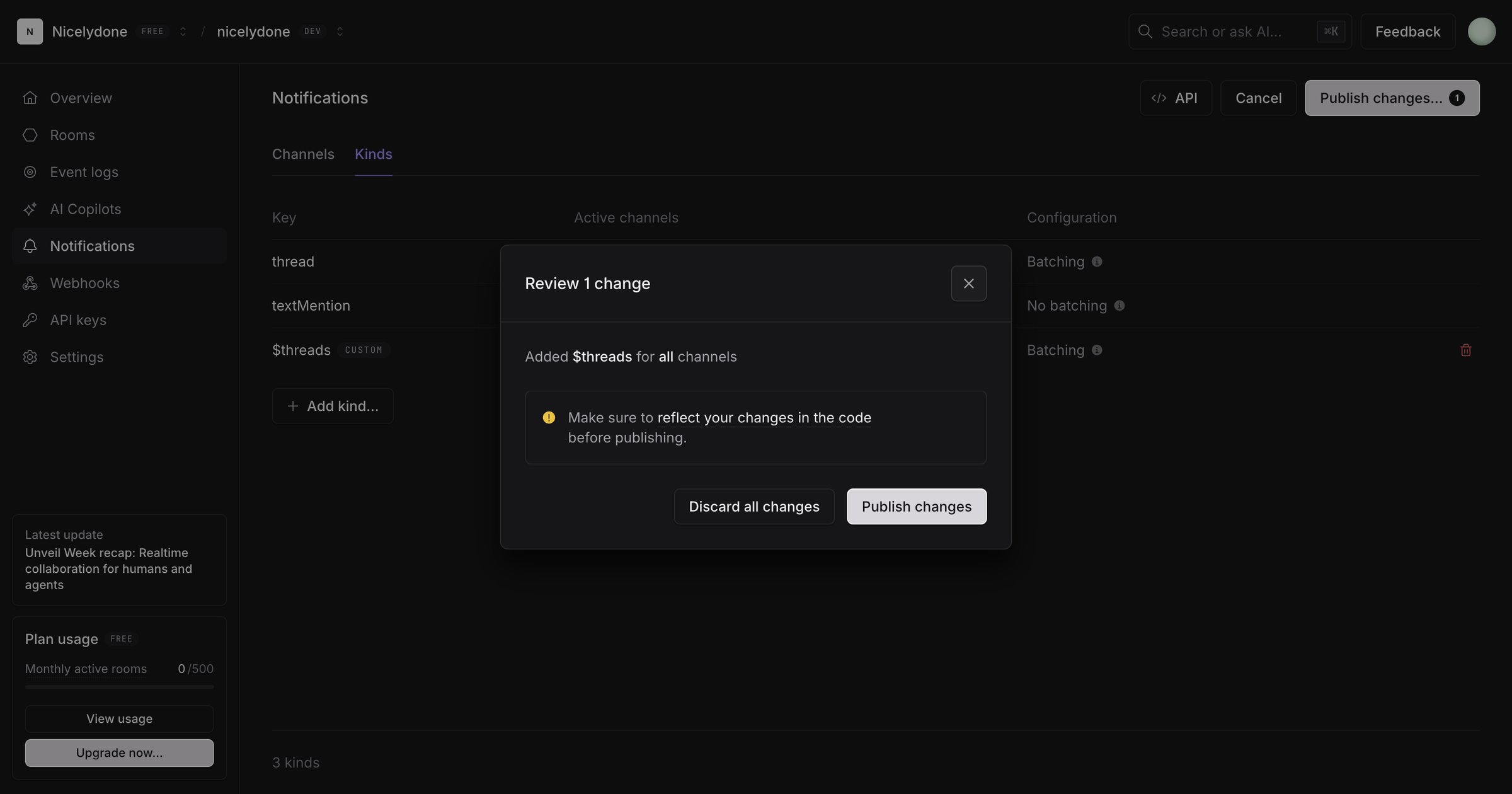1512x794 pixels.
Task: Open Rooms in the sidebar
Action: click(119, 135)
